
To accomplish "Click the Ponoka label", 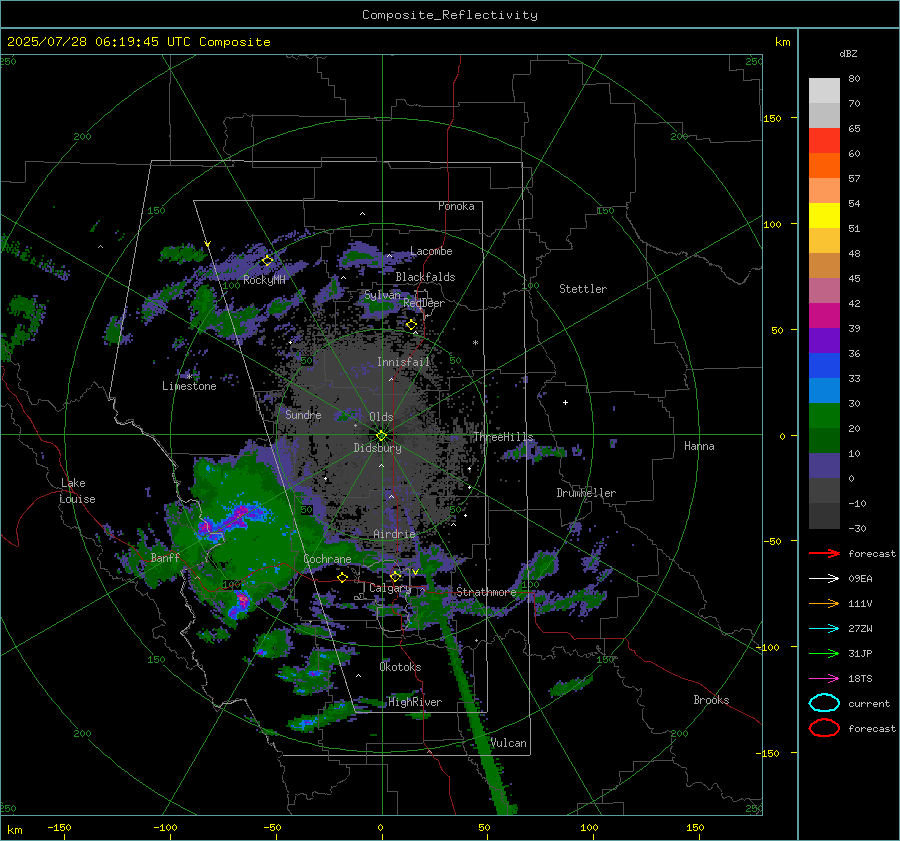I will pyautogui.click(x=456, y=206).
